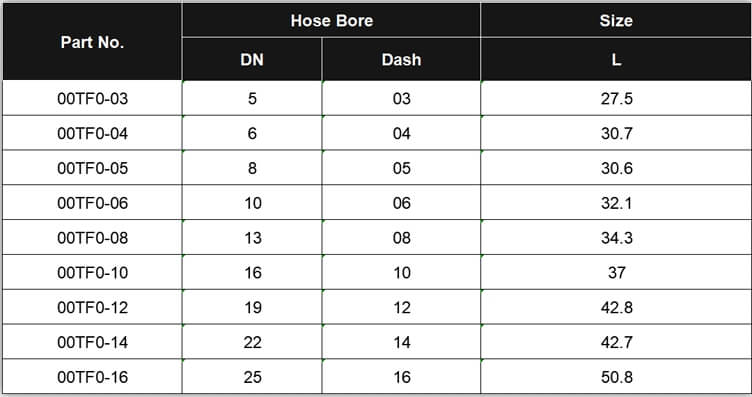Select part number 00TF0-04 cell
This screenshot has height=397, width=752.
click(92, 133)
